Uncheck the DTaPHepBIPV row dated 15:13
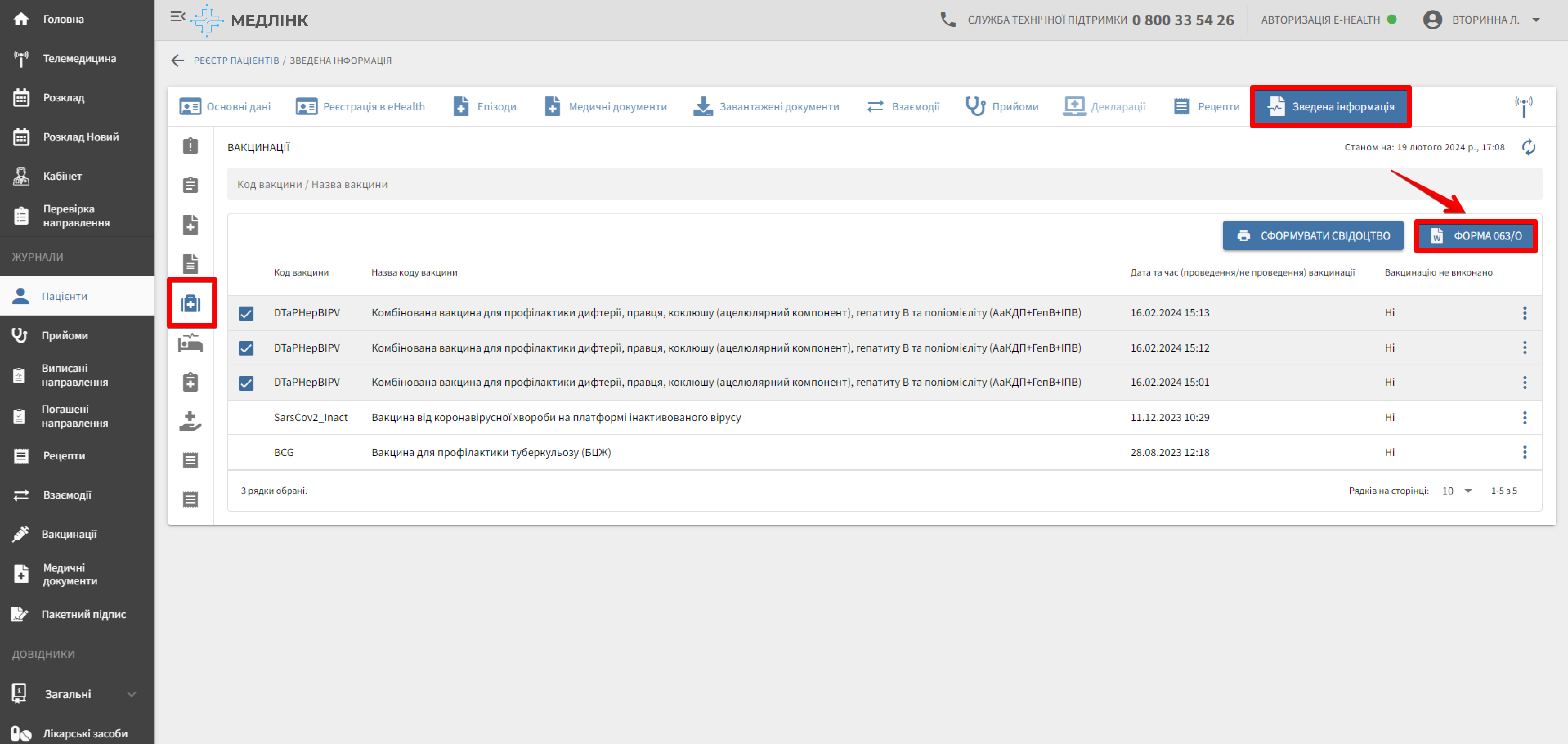The width and height of the screenshot is (1568, 744). [246, 314]
